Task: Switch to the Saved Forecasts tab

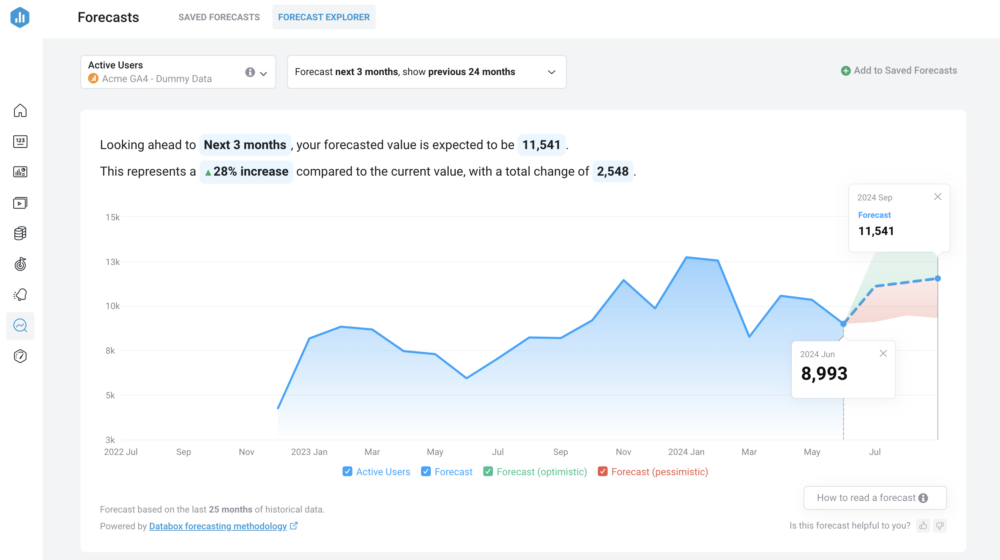Action: (x=219, y=17)
